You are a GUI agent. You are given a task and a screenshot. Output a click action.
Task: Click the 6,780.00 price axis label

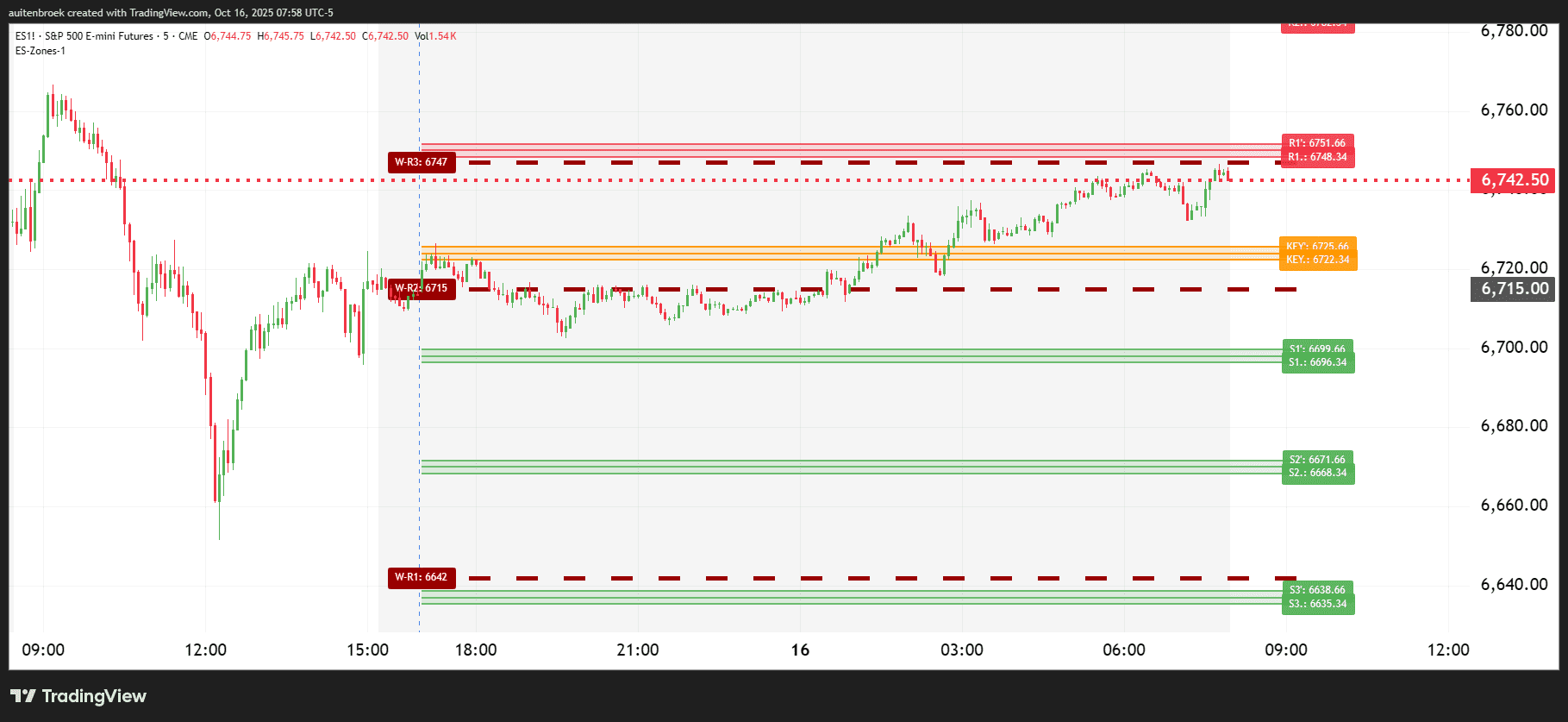[1515, 31]
